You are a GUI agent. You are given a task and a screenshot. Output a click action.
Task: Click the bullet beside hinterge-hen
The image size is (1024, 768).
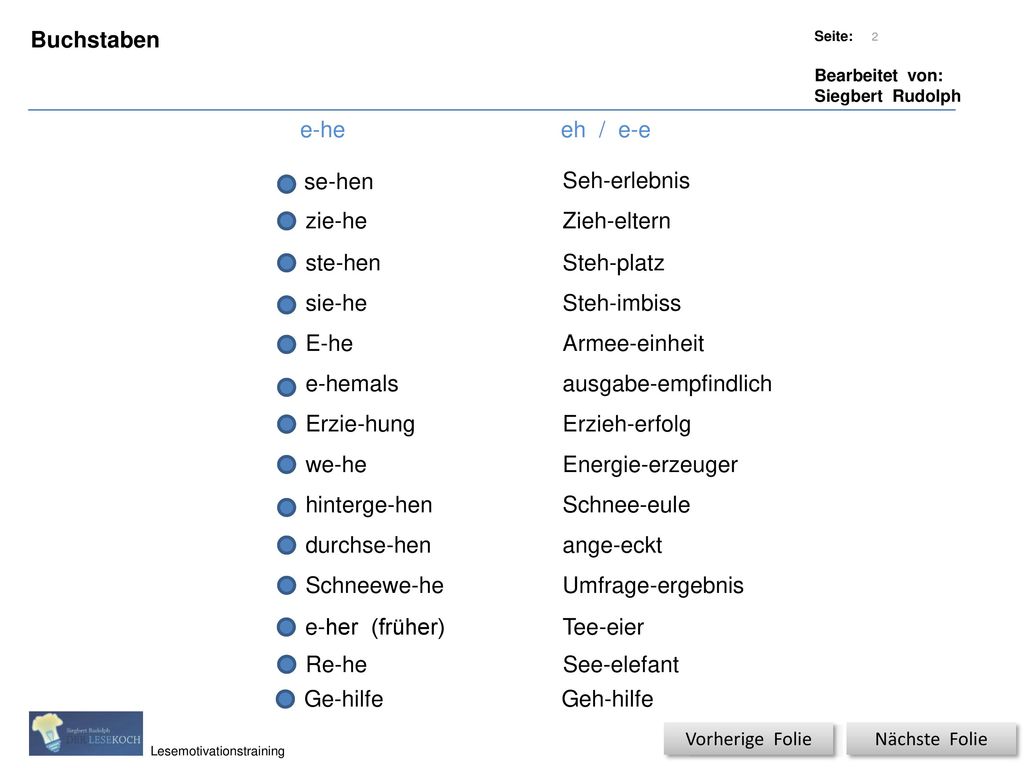pyautogui.click(x=286, y=507)
